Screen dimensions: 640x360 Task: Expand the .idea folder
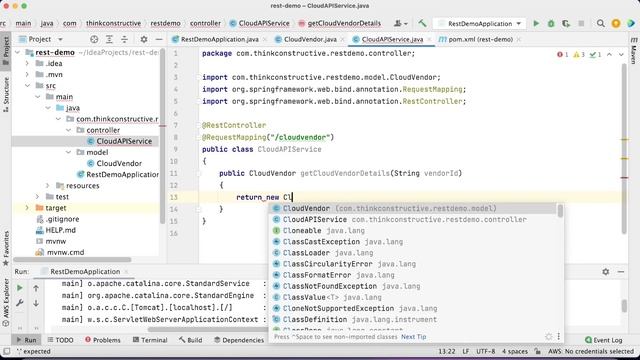tap(27, 64)
